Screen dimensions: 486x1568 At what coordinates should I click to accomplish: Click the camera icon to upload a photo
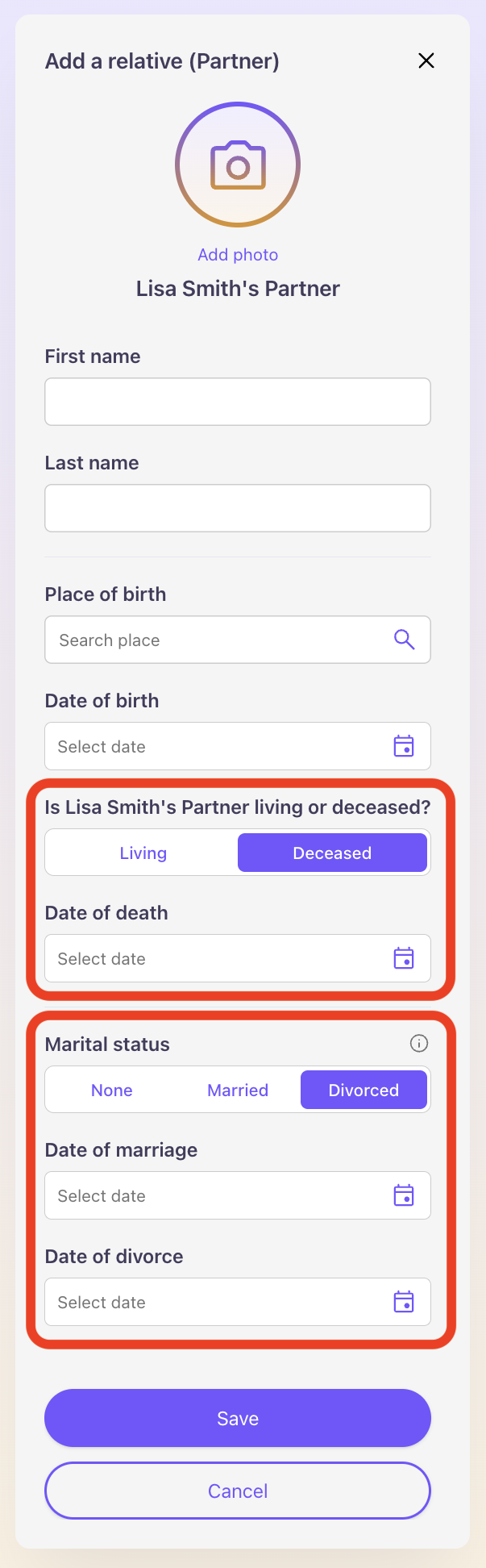238,165
